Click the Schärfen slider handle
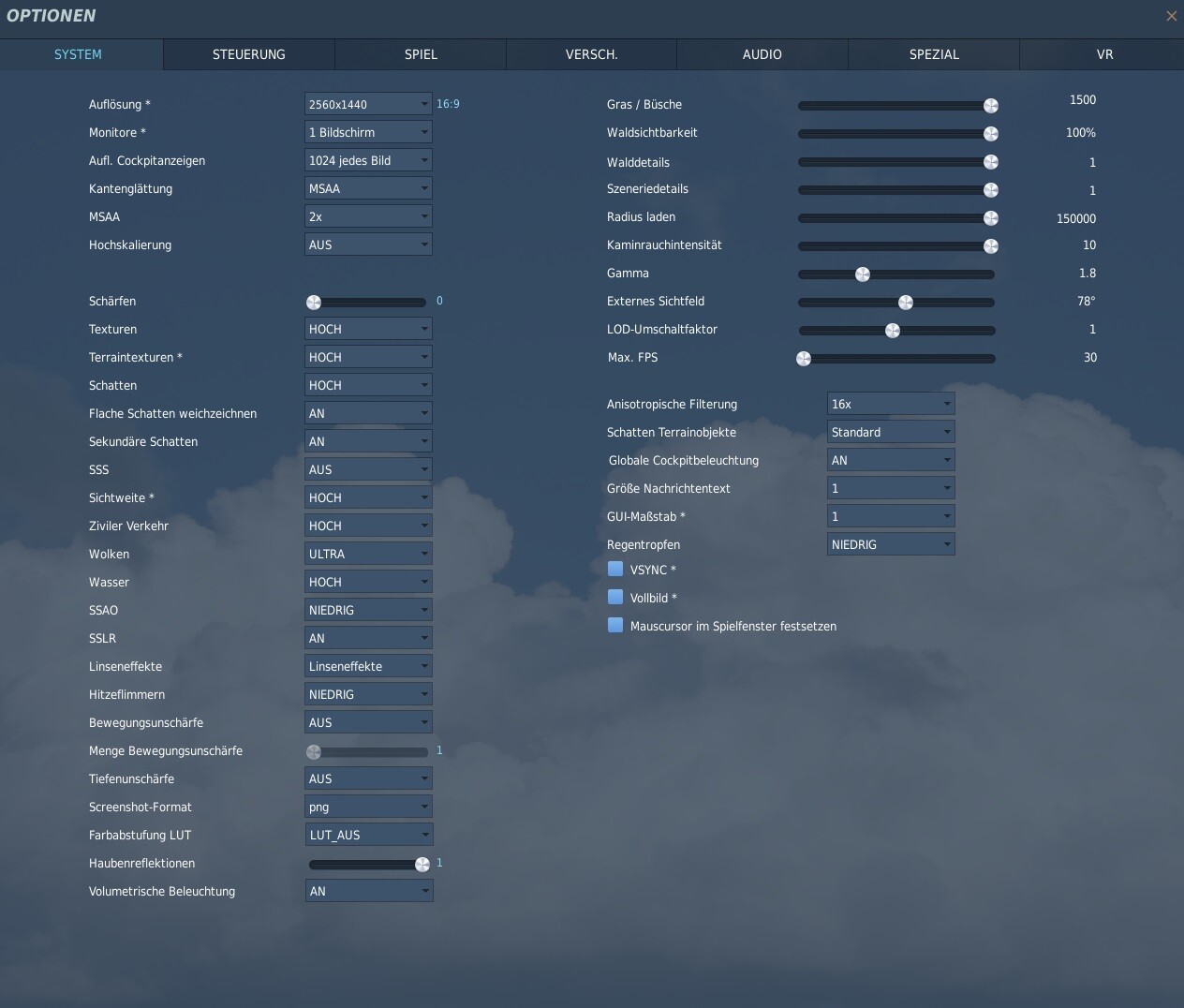1184x1008 pixels. [x=314, y=302]
